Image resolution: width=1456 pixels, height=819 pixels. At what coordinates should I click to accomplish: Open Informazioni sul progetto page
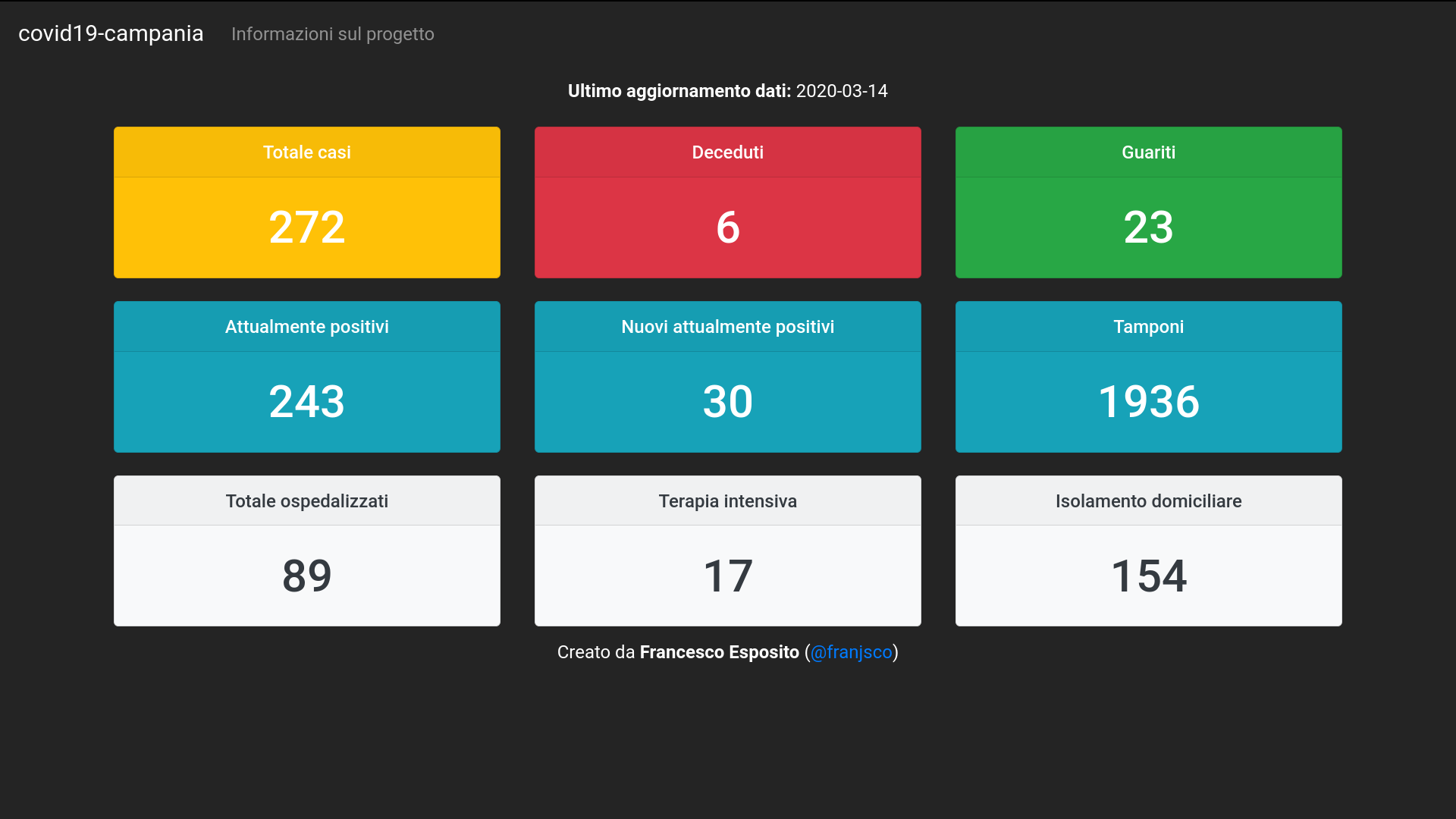[333, 34]
